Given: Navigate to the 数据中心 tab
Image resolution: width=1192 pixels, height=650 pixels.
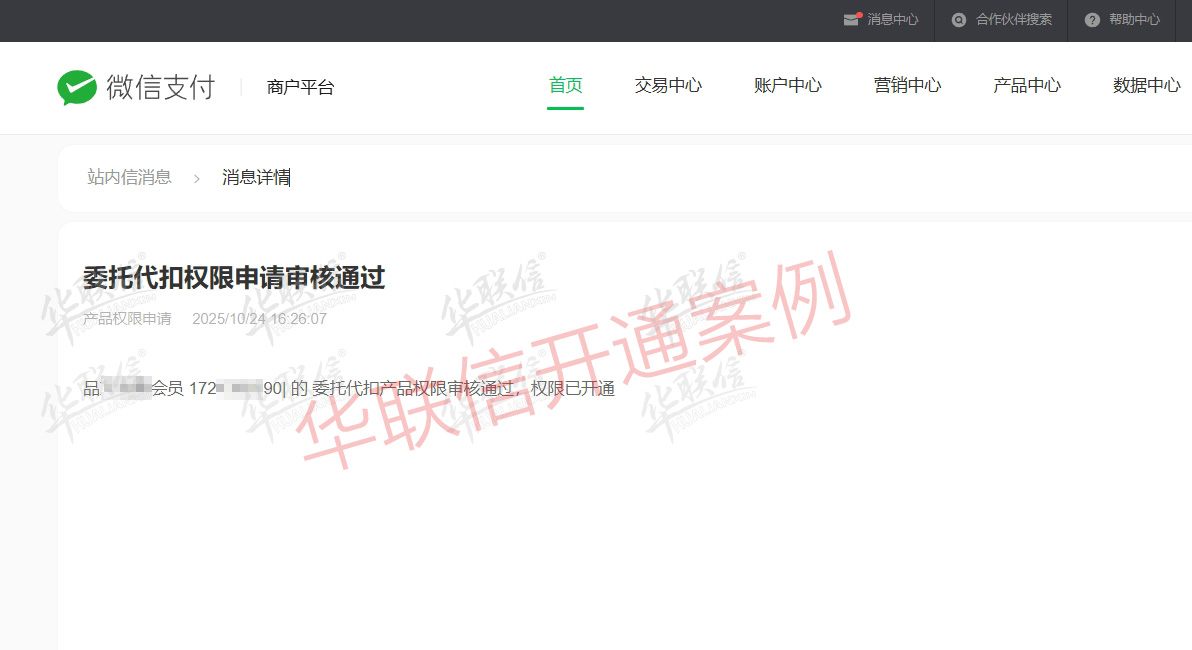Looking at the screenshot, I should pos(1146,86).
